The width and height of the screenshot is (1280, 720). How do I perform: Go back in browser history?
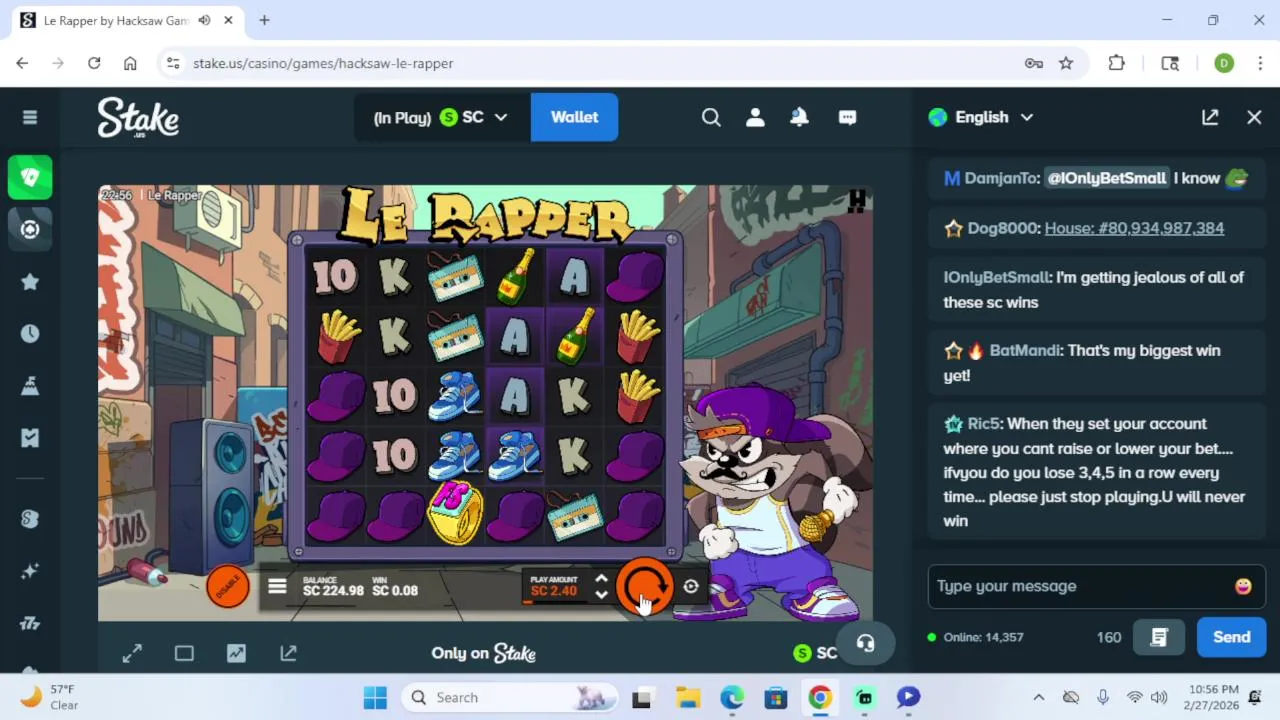tap(22, 63)
